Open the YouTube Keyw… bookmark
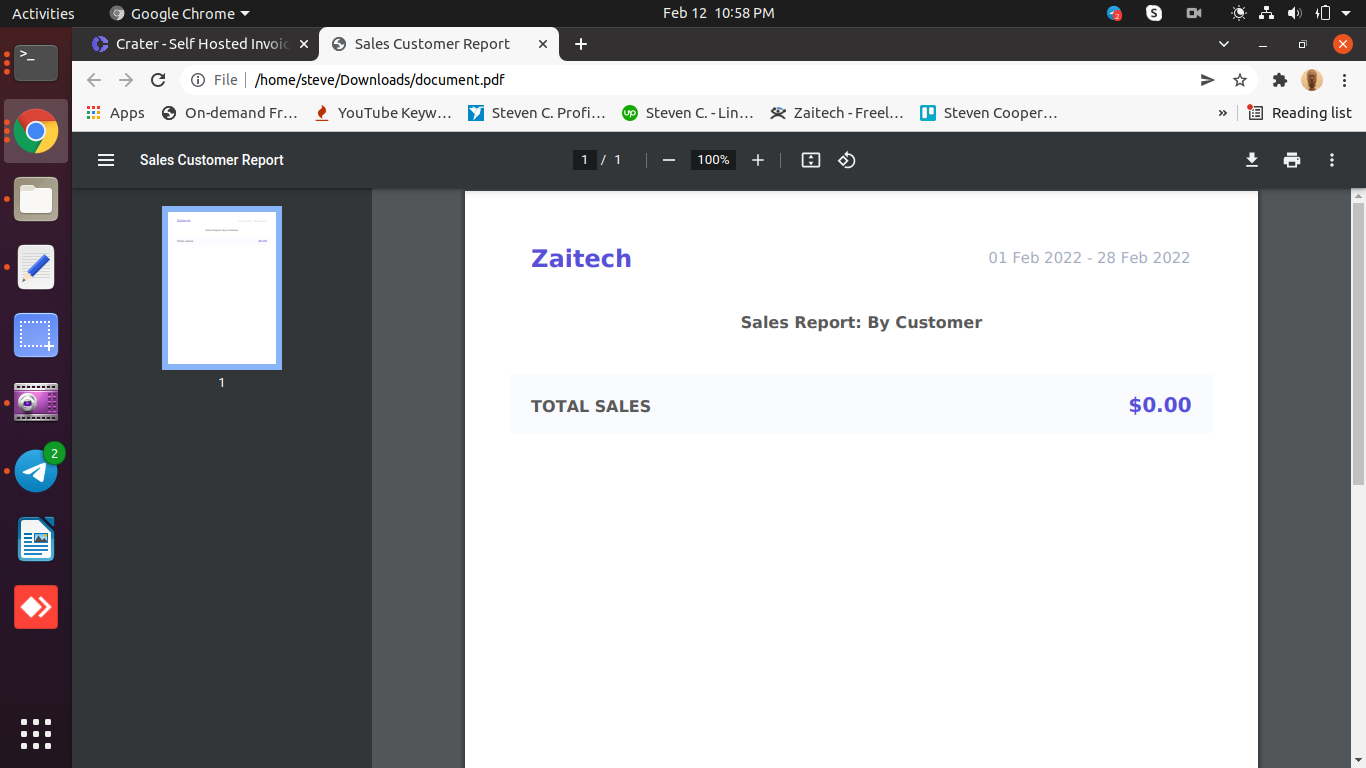 383,113
